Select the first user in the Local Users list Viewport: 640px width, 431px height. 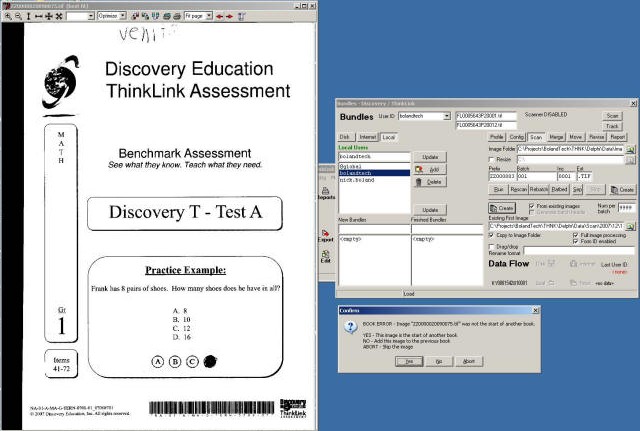[374, 167]
